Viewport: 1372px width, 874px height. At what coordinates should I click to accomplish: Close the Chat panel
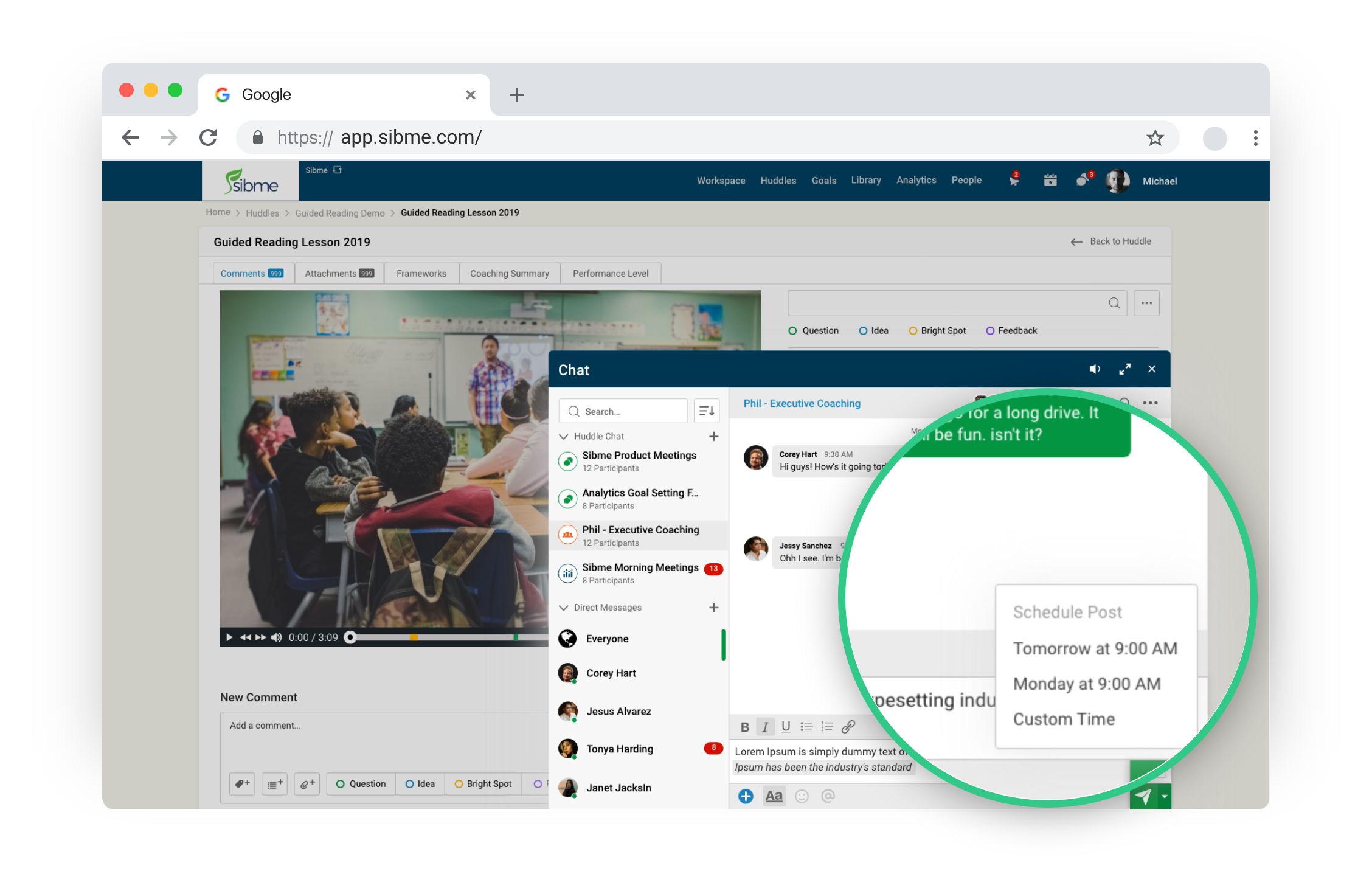(x=1152, y=369)
